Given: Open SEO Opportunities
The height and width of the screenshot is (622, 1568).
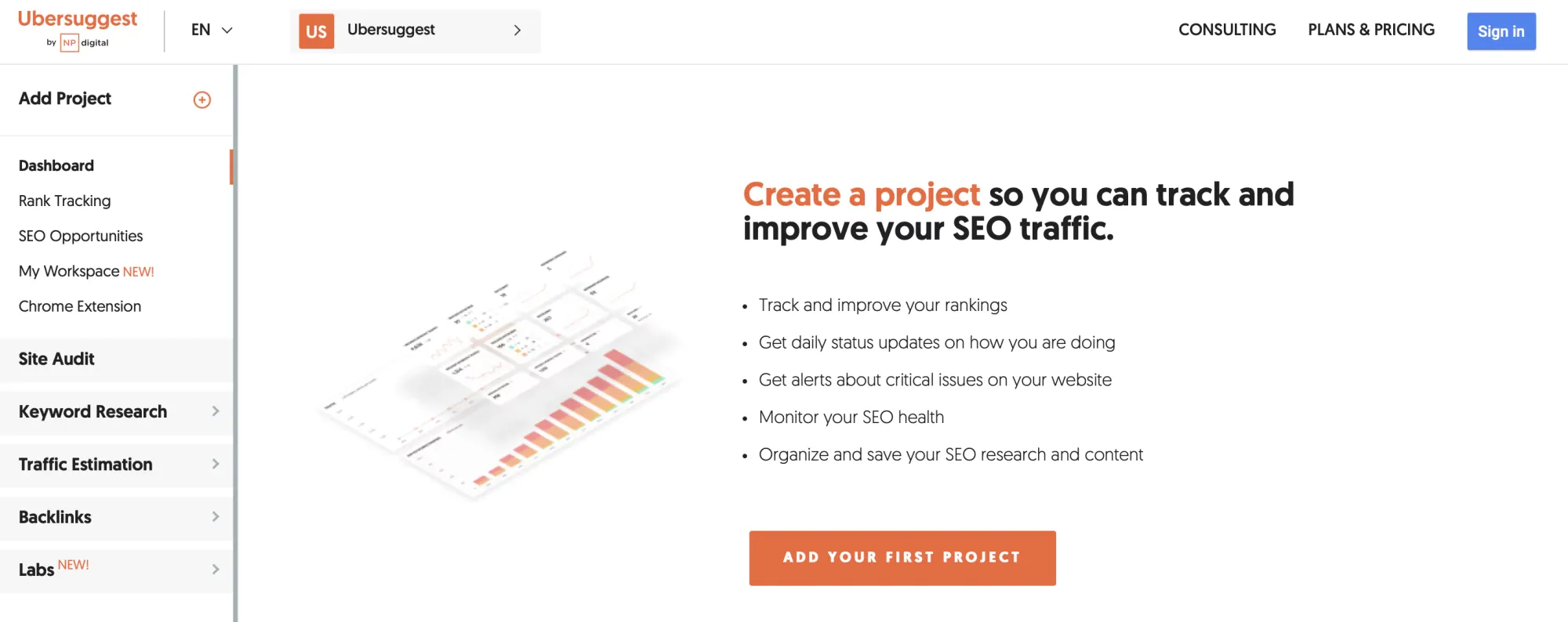Looking at the screenshot, I should pyautogui.click(x=80, y=236).
